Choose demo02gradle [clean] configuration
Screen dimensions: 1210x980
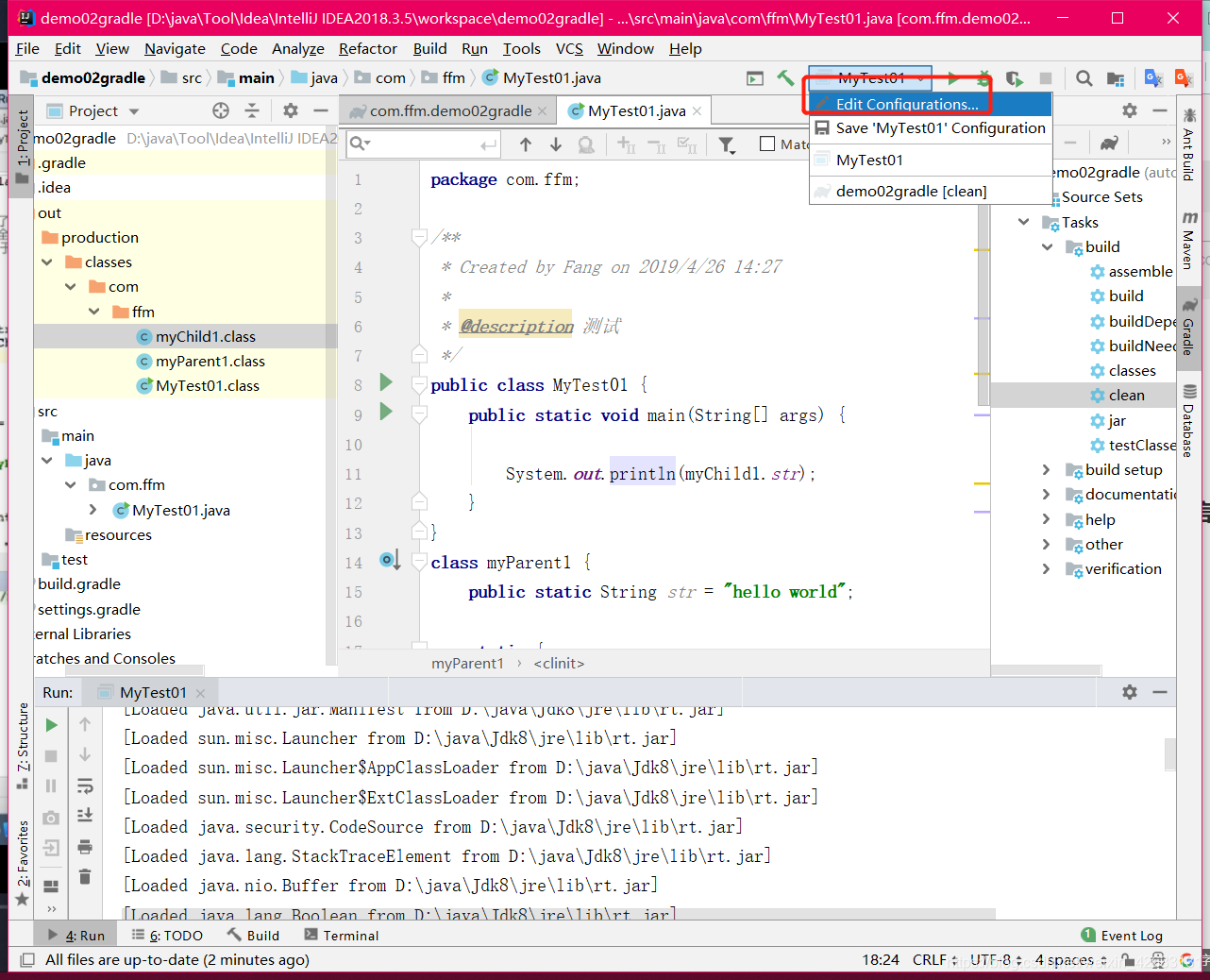(930, 191)
